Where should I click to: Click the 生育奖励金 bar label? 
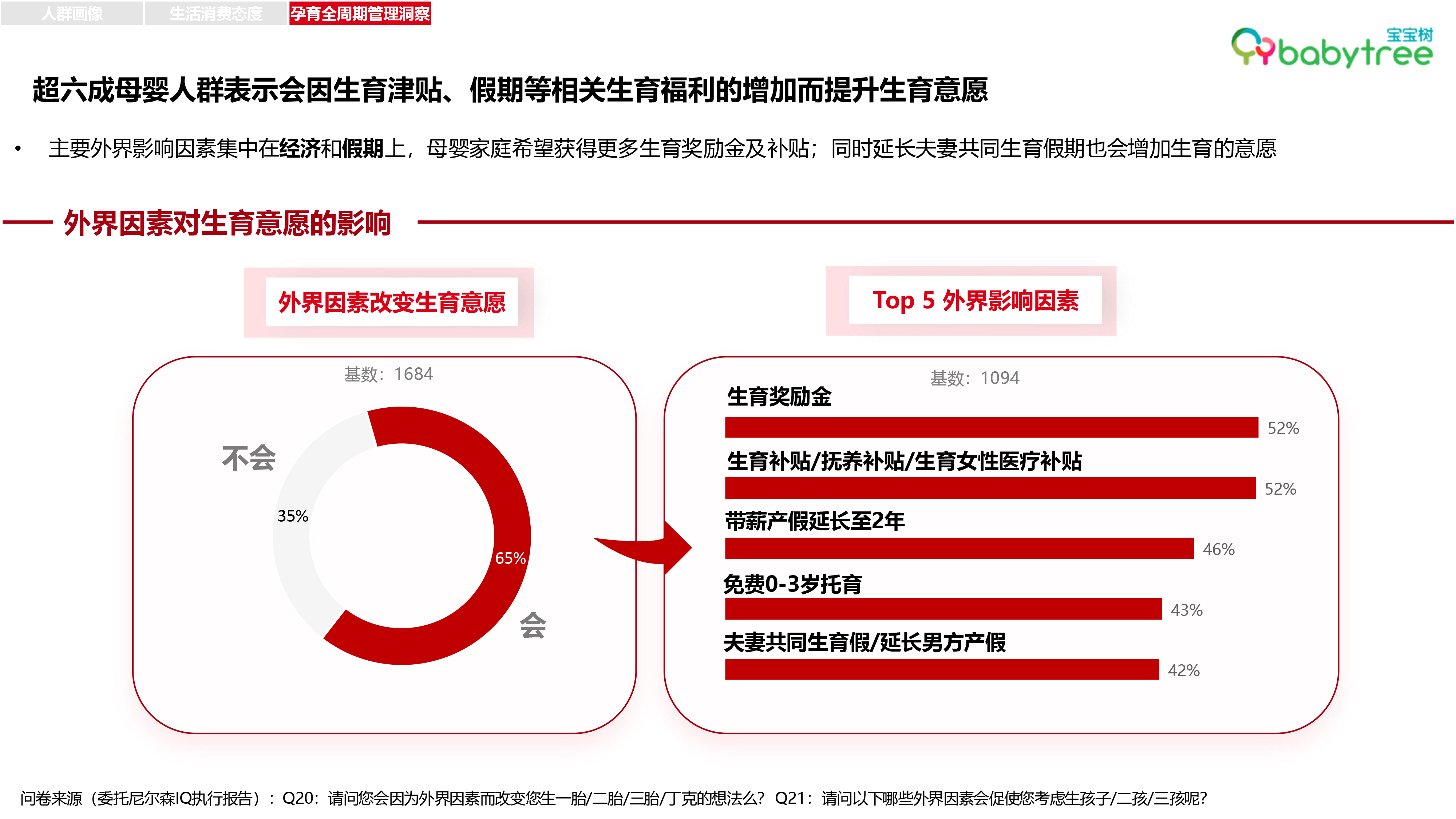pyautogui.click(x=779, y=397)
